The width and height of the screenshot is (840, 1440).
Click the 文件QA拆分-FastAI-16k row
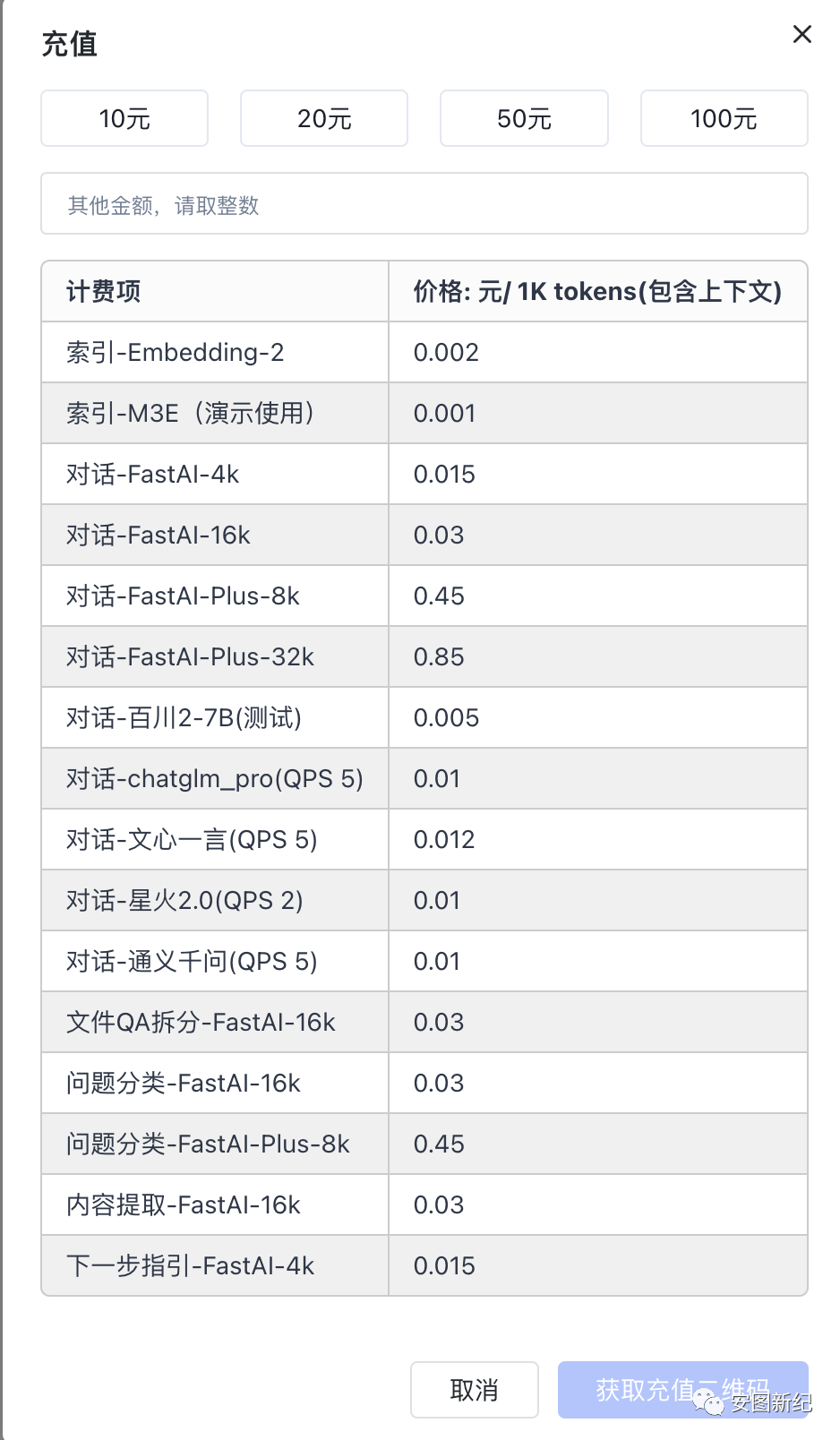click(201, 1023)
